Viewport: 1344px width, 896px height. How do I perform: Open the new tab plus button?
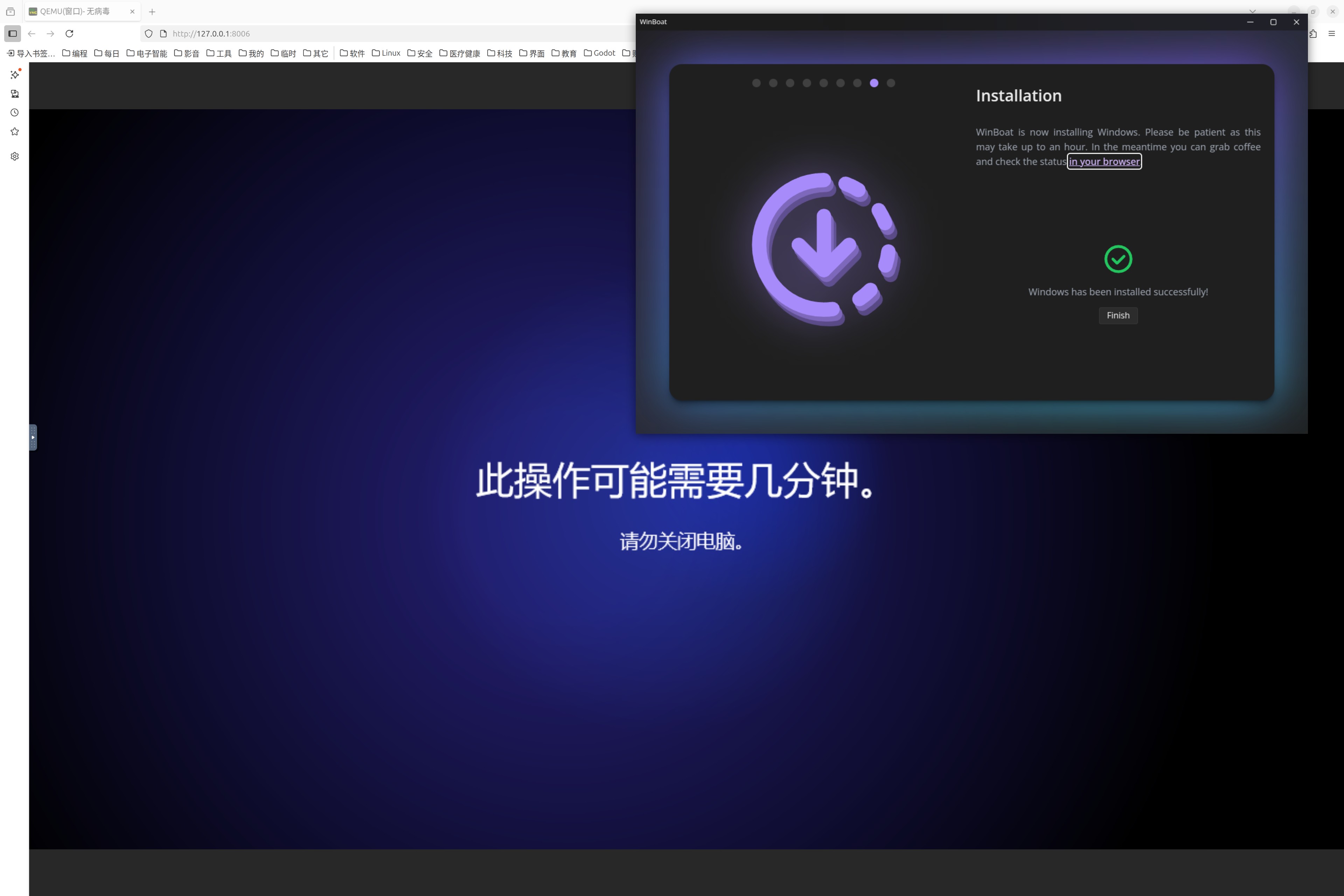point(152,12)
